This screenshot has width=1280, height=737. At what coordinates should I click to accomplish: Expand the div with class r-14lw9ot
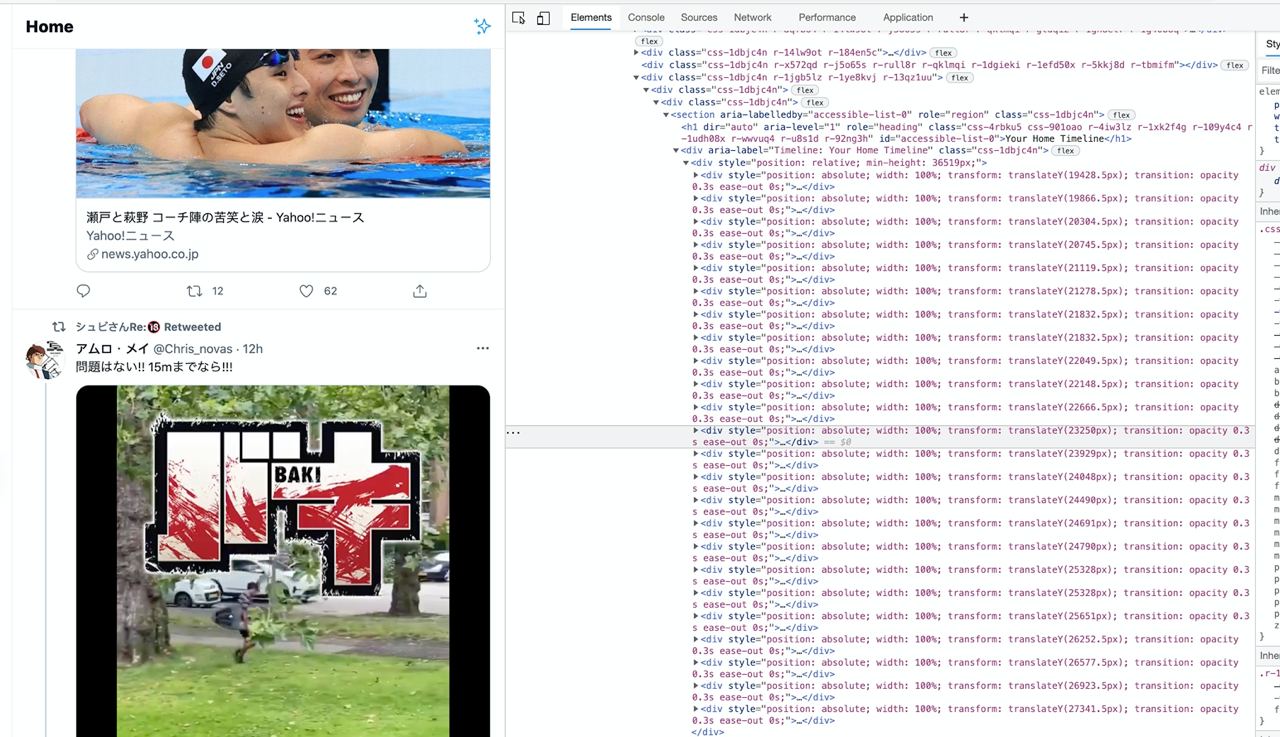tap(637, 53)
